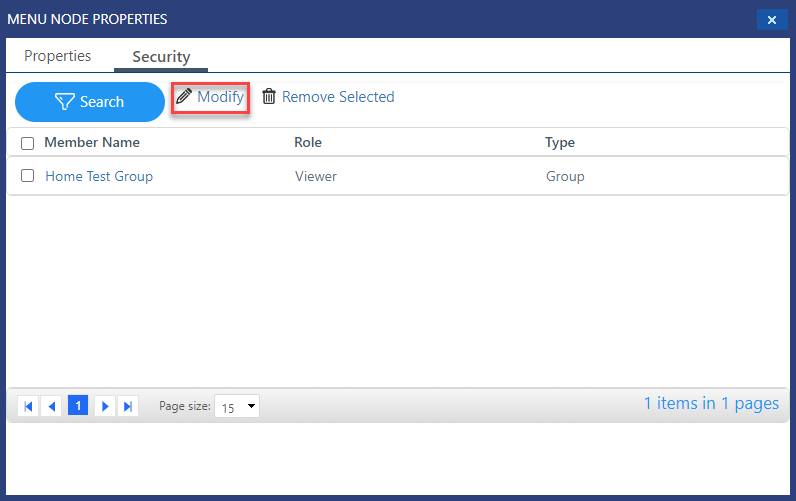Go to the previous page arrow

[x=51, y=406]
